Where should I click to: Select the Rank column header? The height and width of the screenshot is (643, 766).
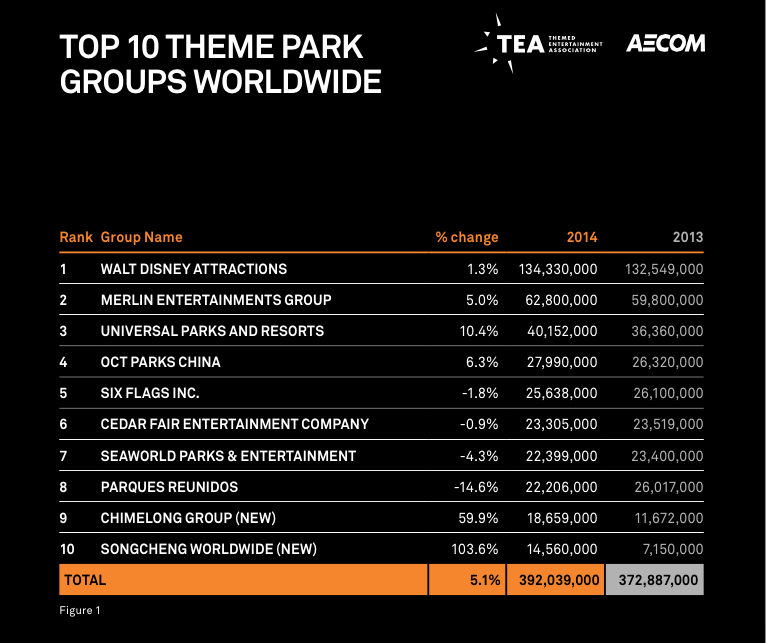click(x=76, y=237)
